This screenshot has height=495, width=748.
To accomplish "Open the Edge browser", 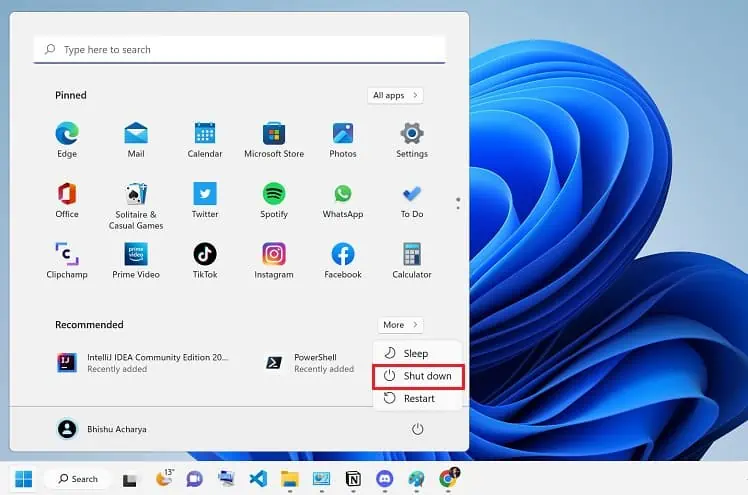I will 67,139.
